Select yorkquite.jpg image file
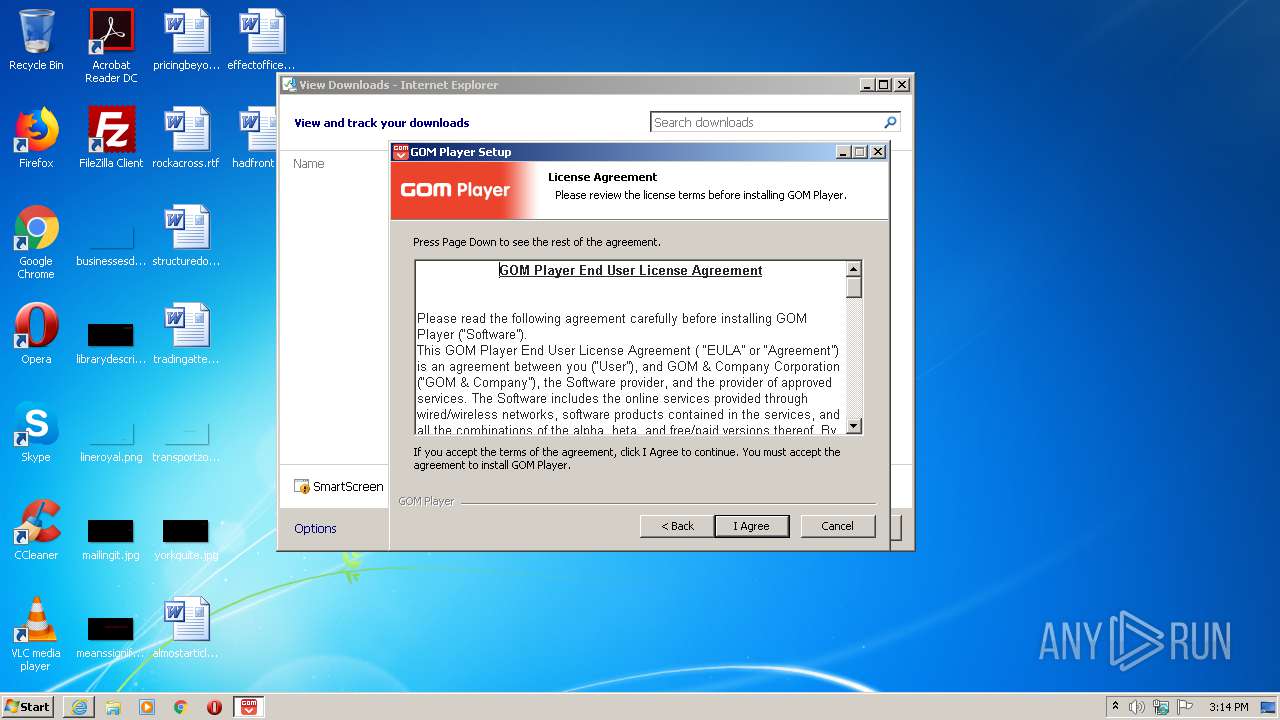Screen dimensions: 1280x720 (x=186, y=536)
